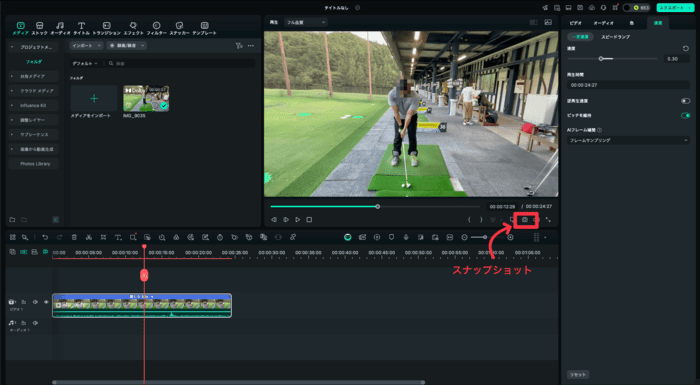Switch to the Audio (オーディオ) properties tab

pyautogui.click(x=603, y=23)
